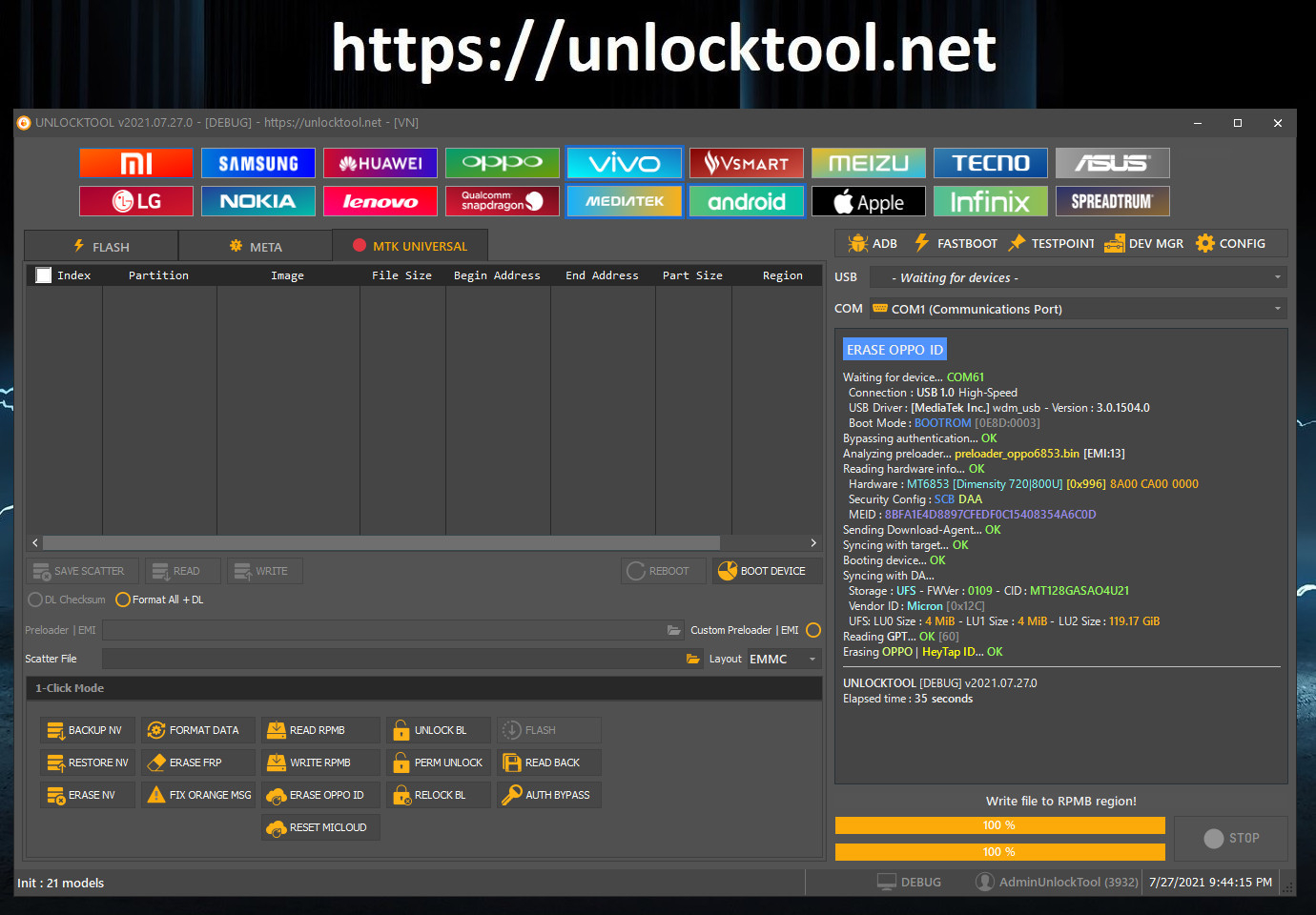
Task: Browse for Scatter File folder icon
Action: pyautogui.click(x=693, y=659)
